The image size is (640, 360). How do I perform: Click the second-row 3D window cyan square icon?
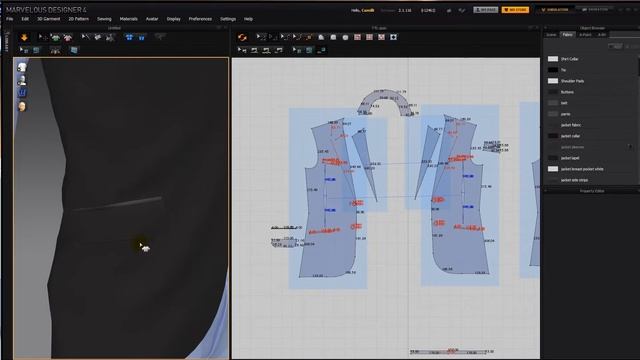[74, 50]
